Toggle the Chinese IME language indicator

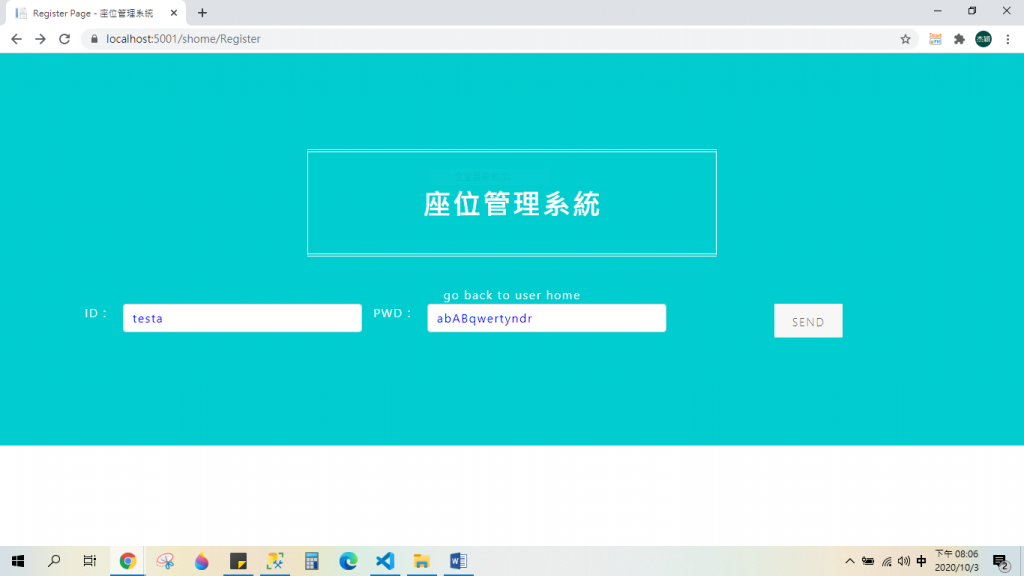tap(921, 561)
